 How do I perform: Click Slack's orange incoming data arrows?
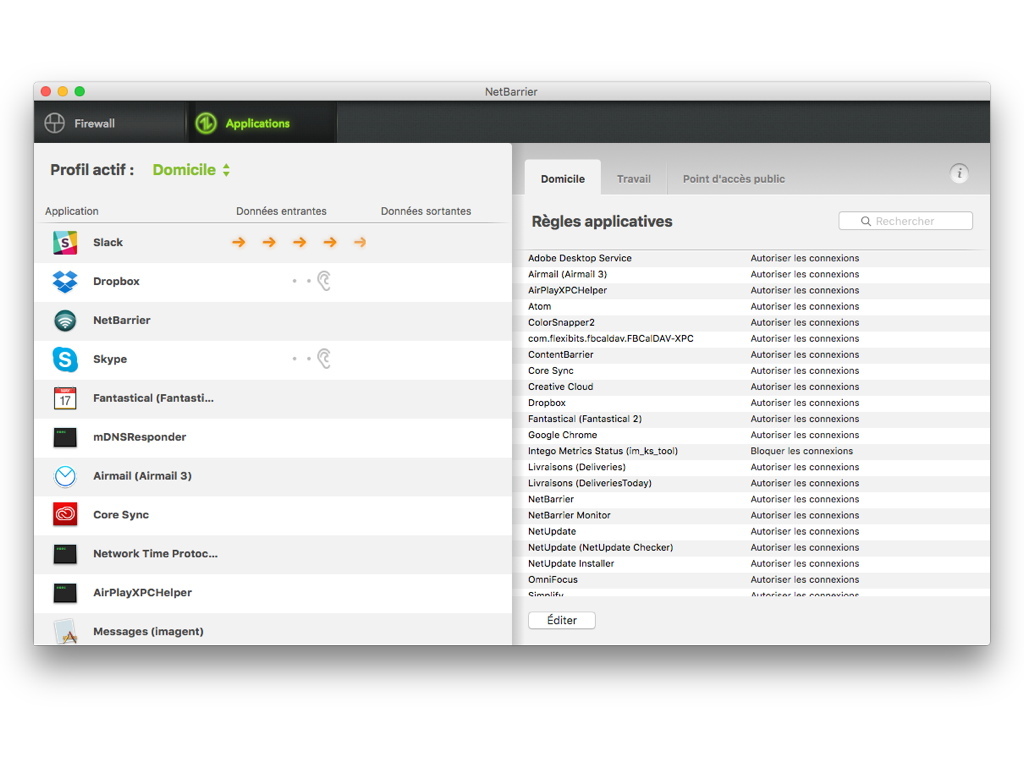pyautogui.click(x=299, y=242)
